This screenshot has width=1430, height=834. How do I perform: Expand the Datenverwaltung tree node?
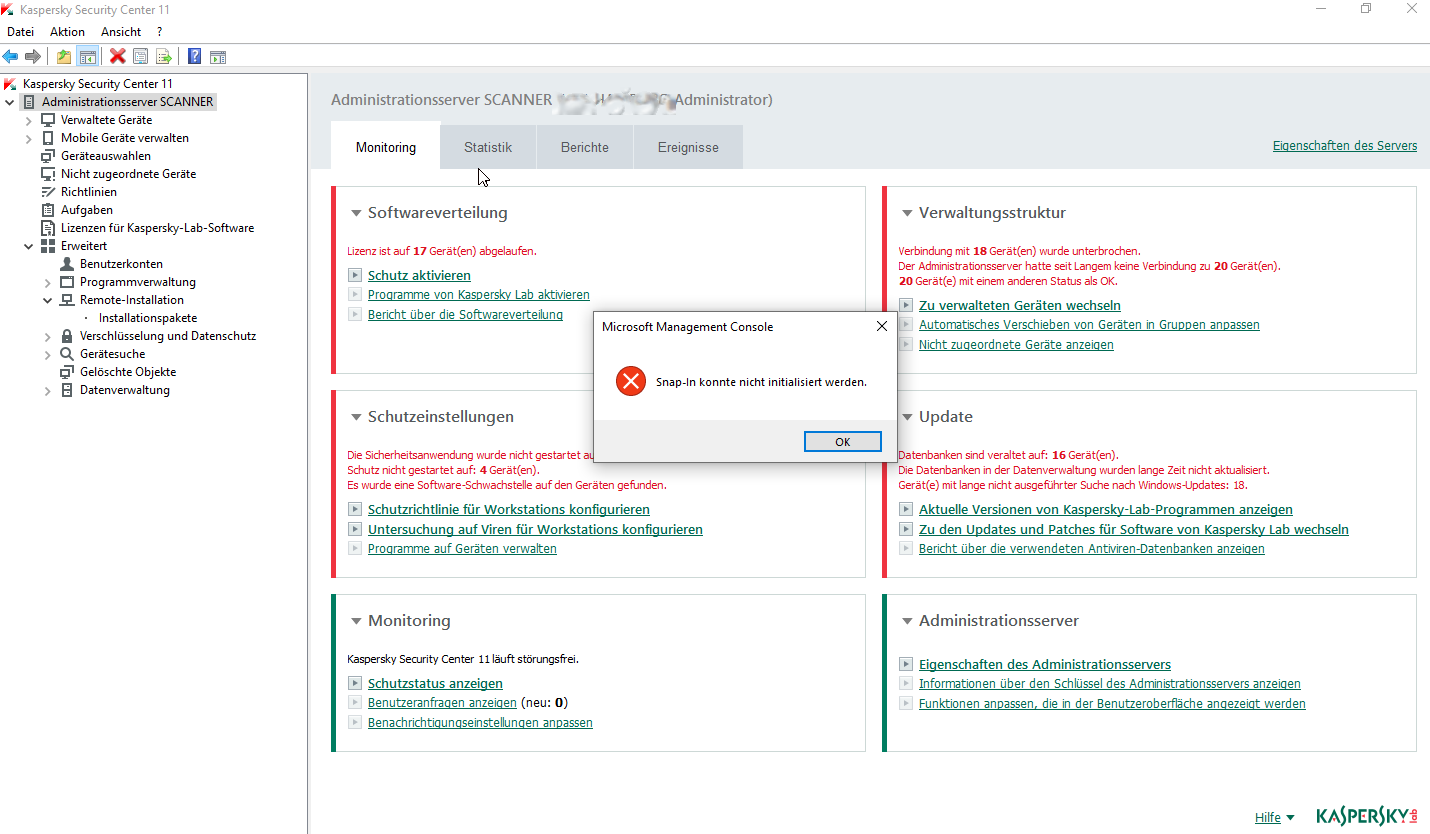click(x=48, y=390)
